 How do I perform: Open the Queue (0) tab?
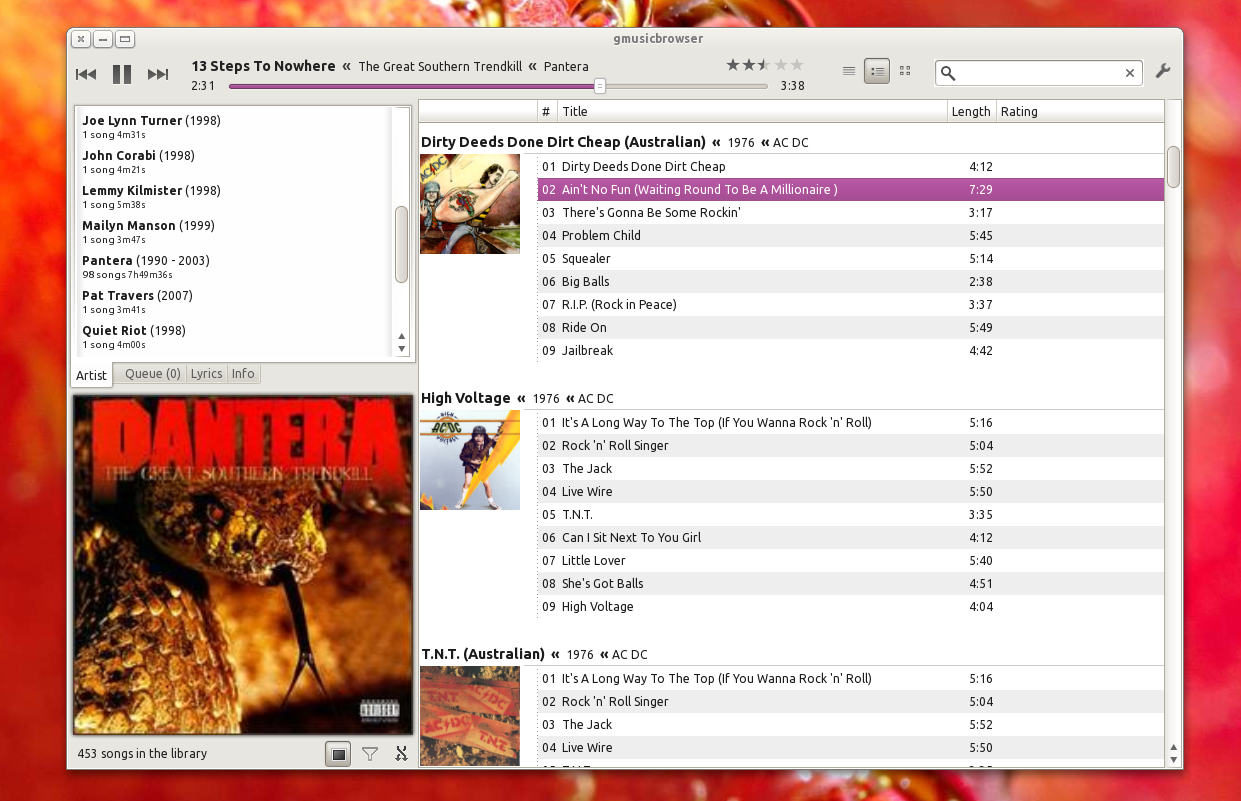152,374
